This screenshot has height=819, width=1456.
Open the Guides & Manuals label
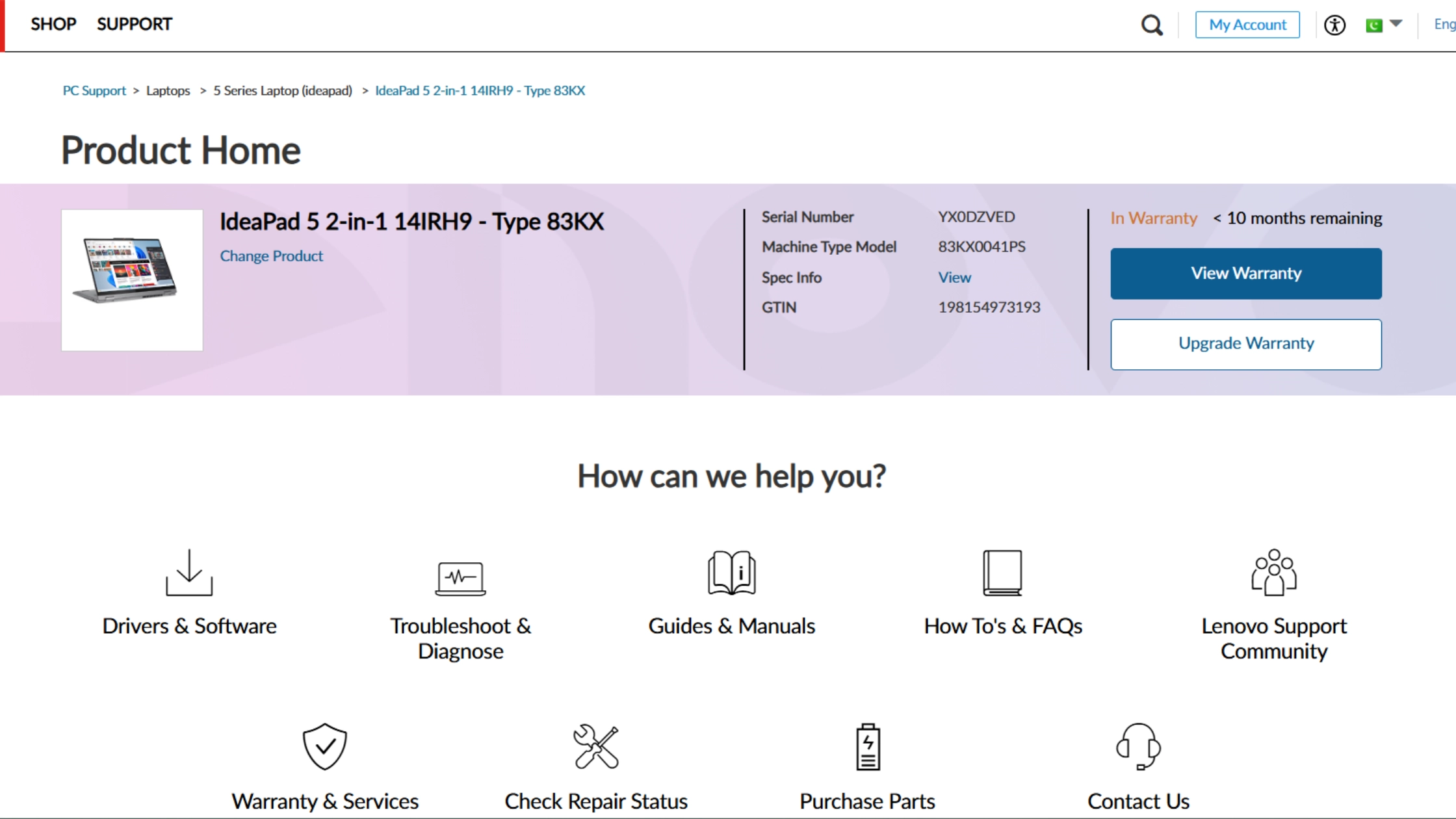pos(731,626)
